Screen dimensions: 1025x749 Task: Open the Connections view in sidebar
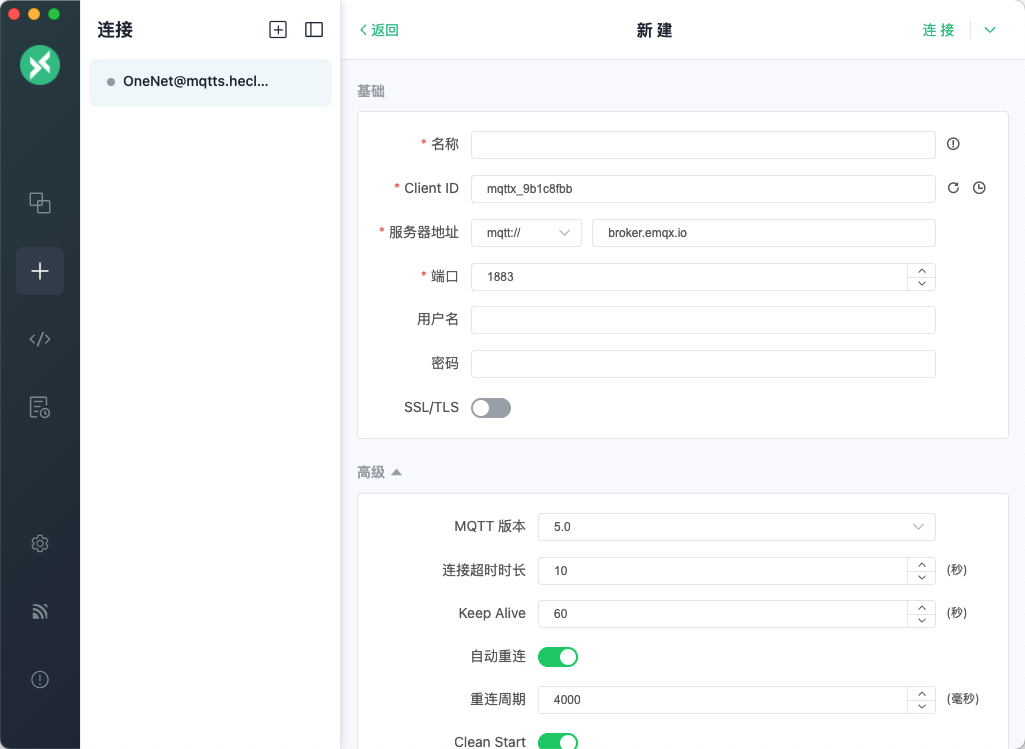[x=40, y=203]
